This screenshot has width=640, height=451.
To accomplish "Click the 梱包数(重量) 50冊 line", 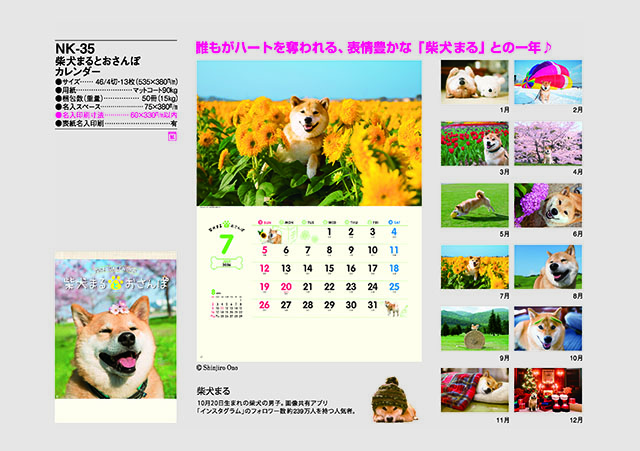I will tap(116, 99).
